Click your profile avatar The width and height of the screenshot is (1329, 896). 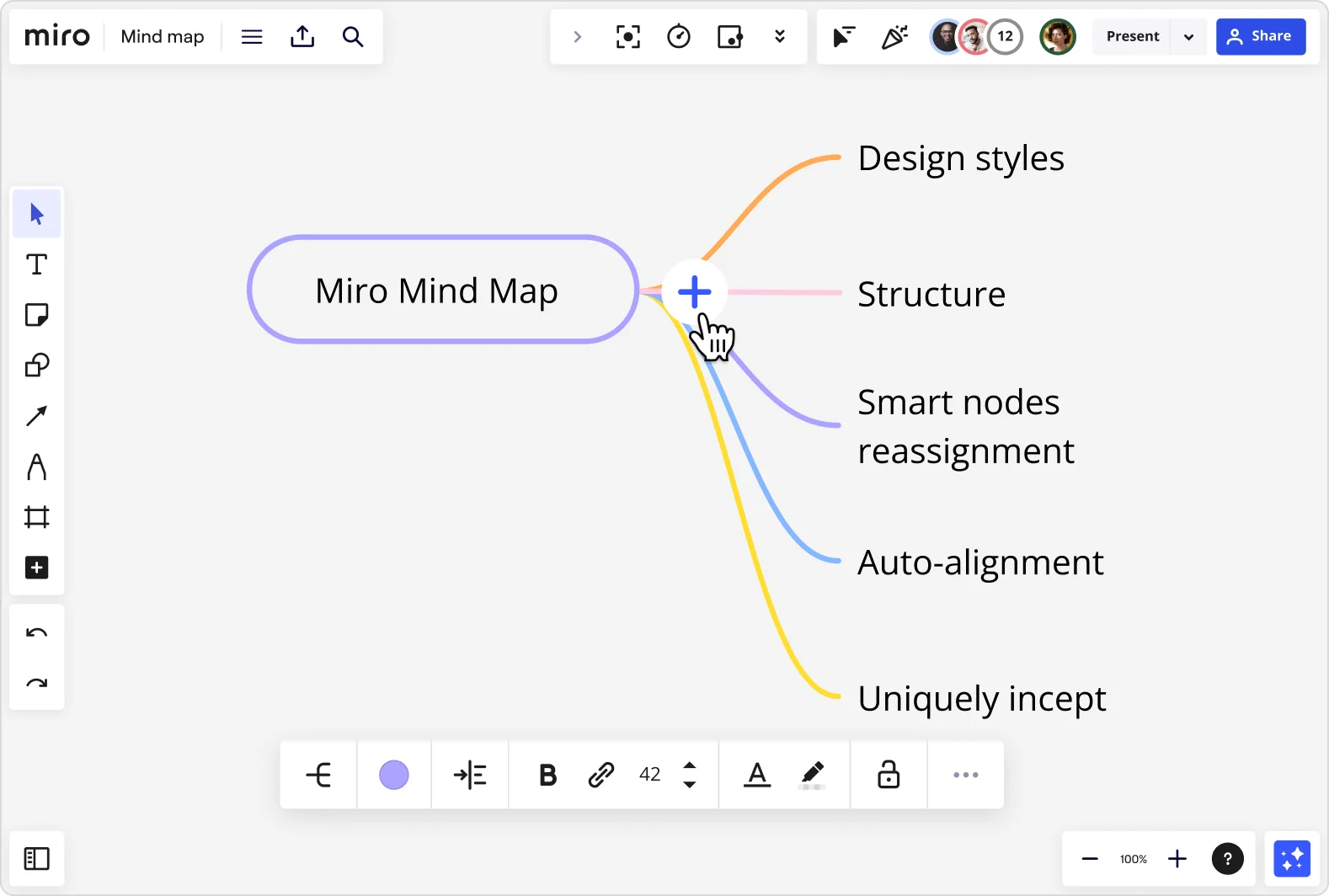pos(1058,36)
